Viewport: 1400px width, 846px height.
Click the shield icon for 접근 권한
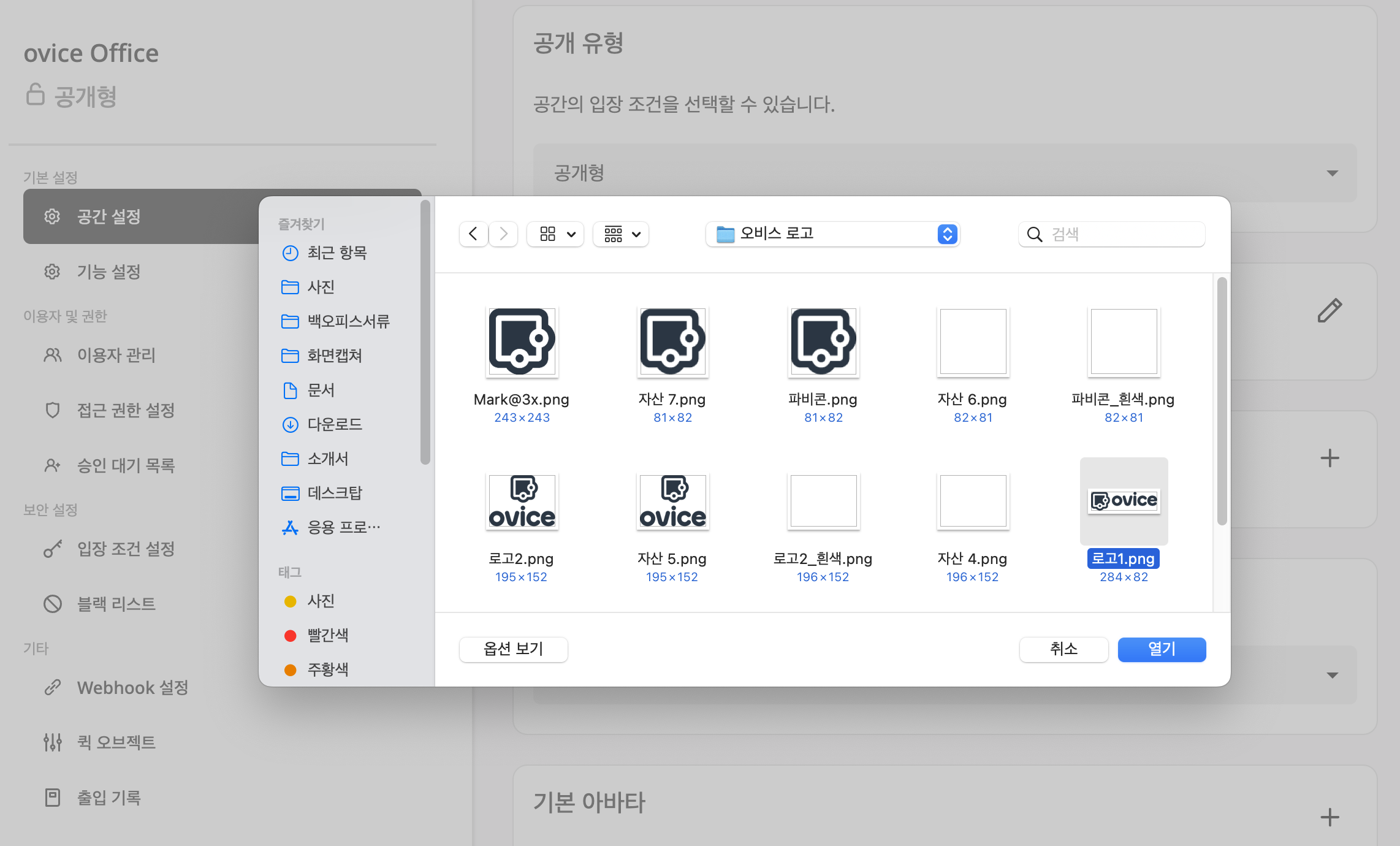tap(53, 410)
